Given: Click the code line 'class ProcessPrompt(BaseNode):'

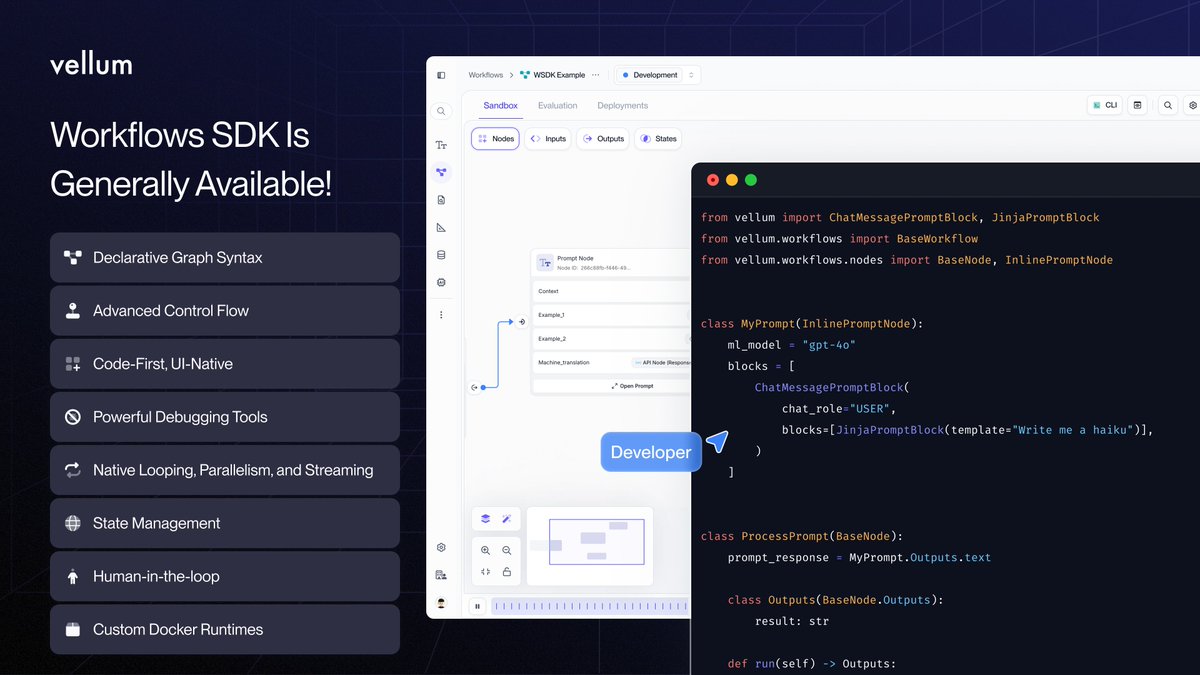Looking at the screenshot, I should pyautogui.click(x=802, y=536).
